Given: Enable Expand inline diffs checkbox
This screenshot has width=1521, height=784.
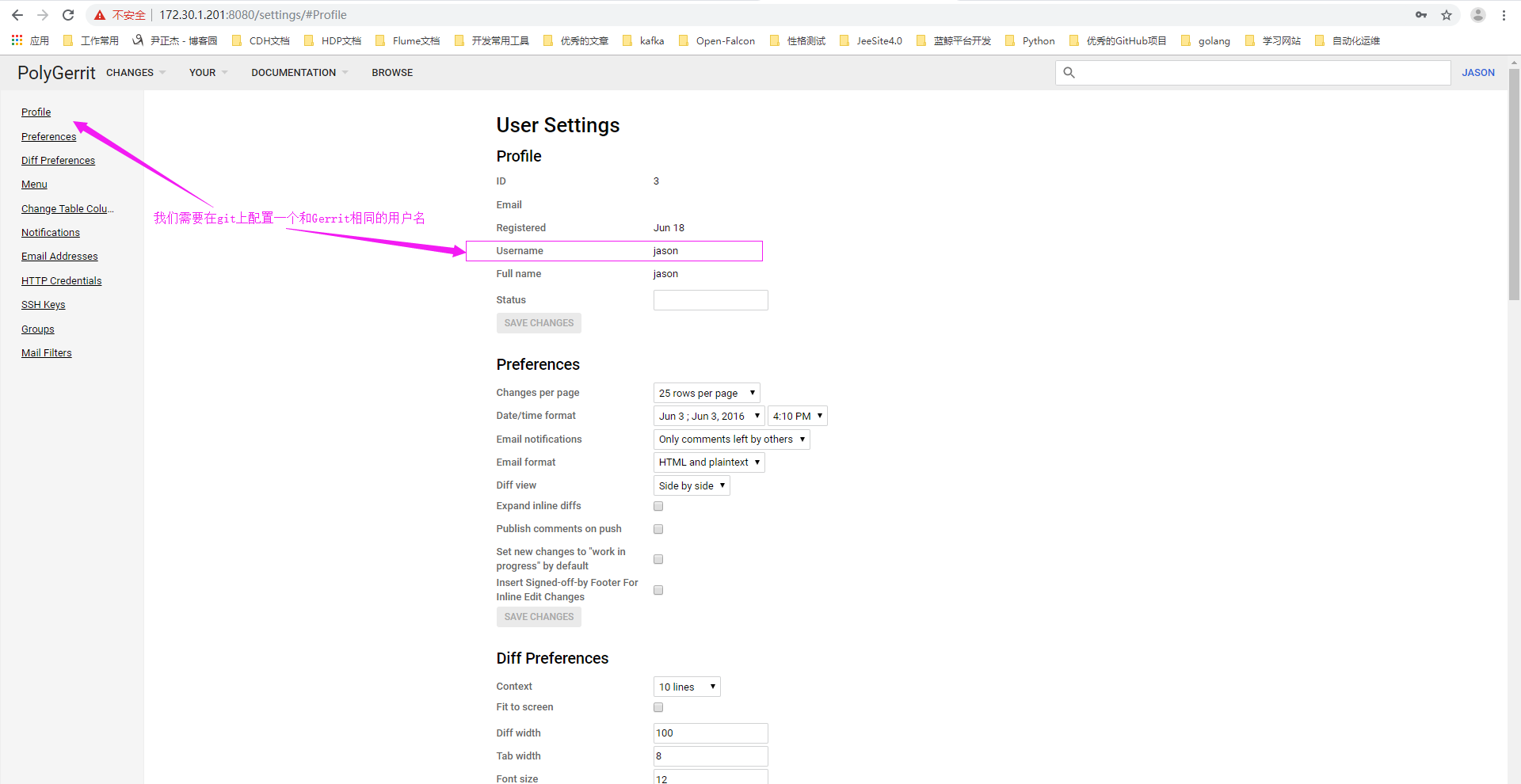Looking at the screenshot, I should click(658, 506).
